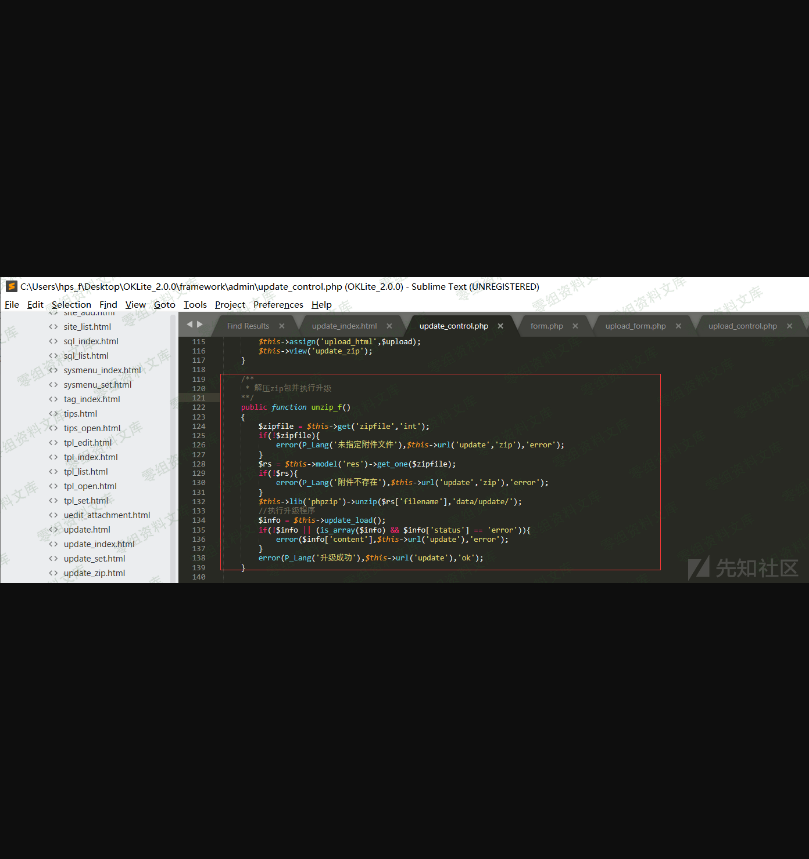Click the Sublime Text app icon in title bar
The height and width of the screenshot is (859, 809).
(x=11, y=287)
